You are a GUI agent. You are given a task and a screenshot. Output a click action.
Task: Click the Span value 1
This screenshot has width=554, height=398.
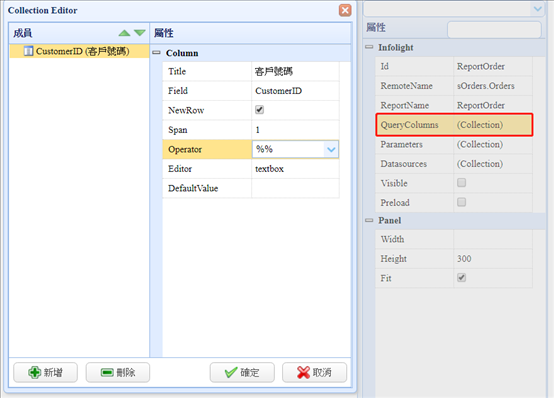[x=258, y=130]
